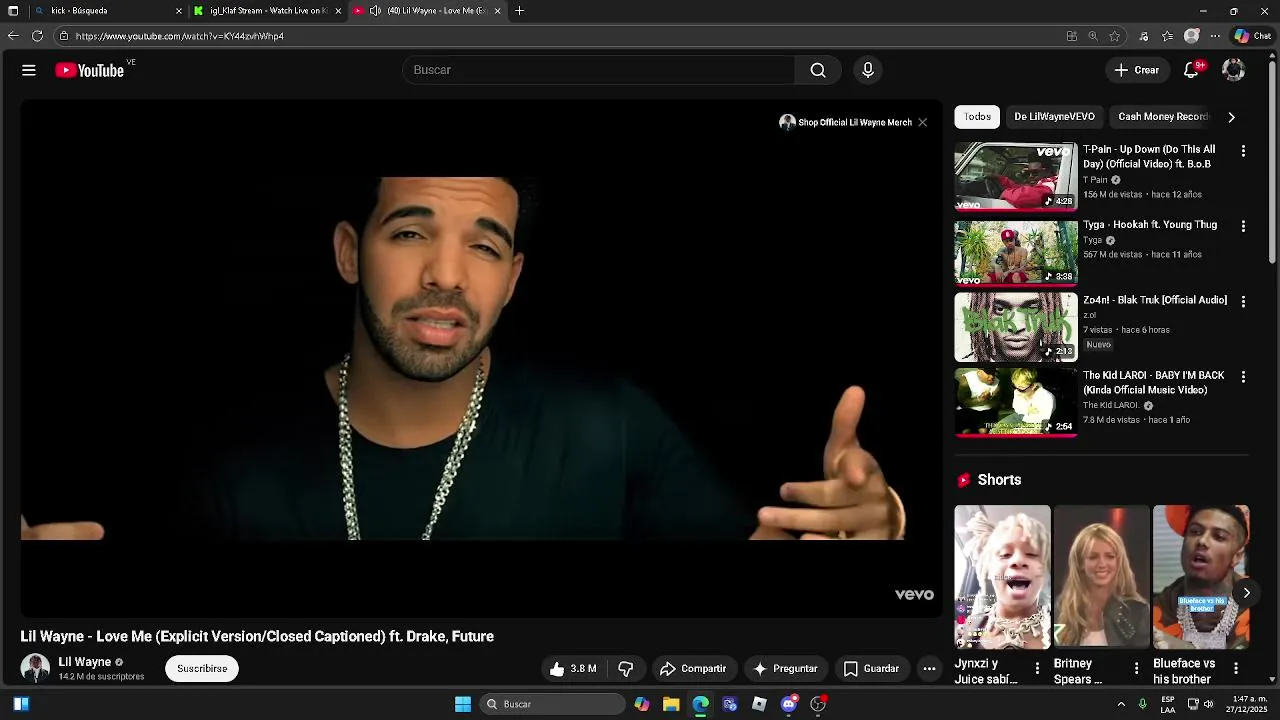The width and height of the screenshot is (1280, 720).
Task: Reload the current page
Action: 37,36
